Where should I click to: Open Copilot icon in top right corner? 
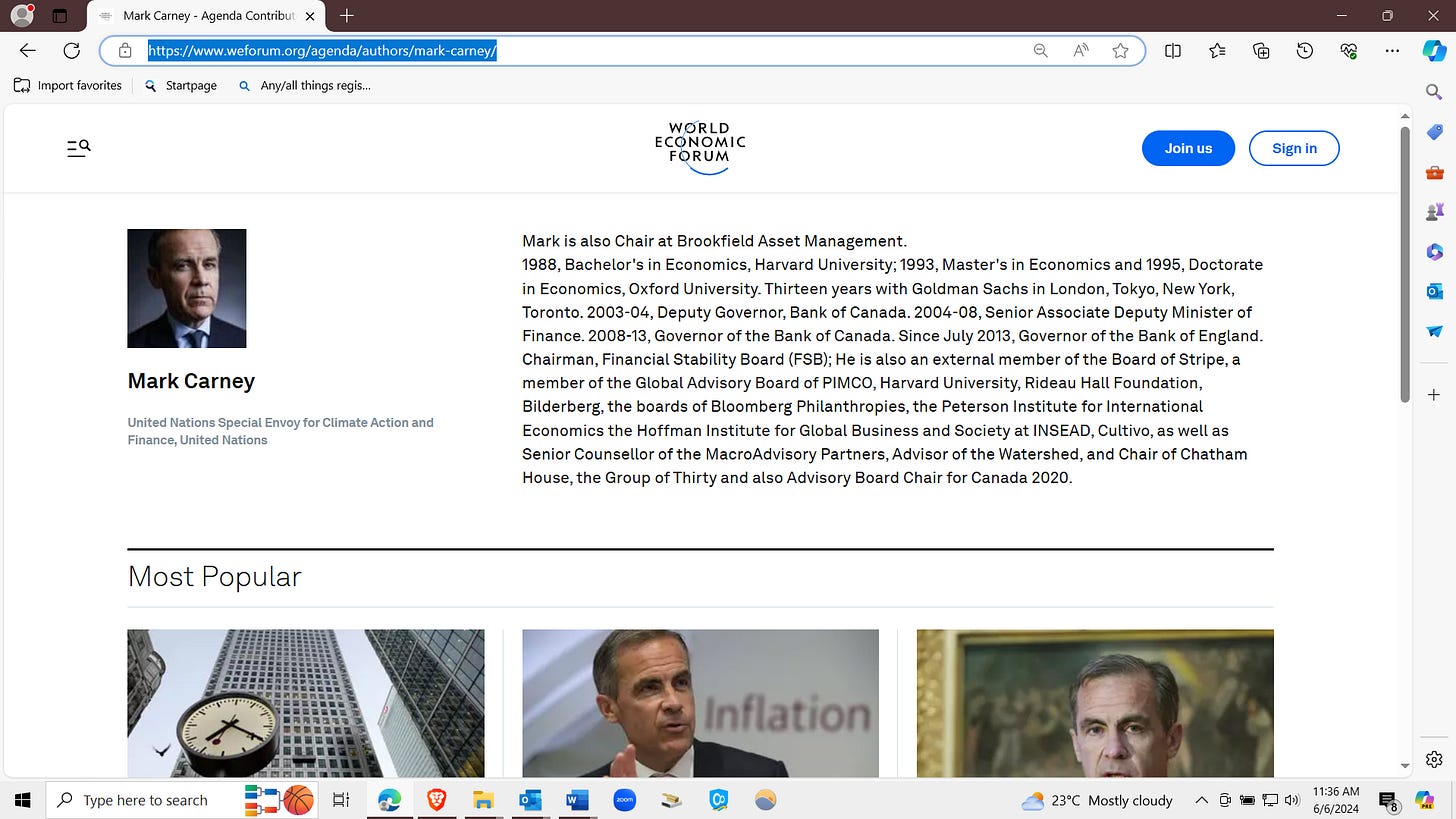[x=1434, y=51]
